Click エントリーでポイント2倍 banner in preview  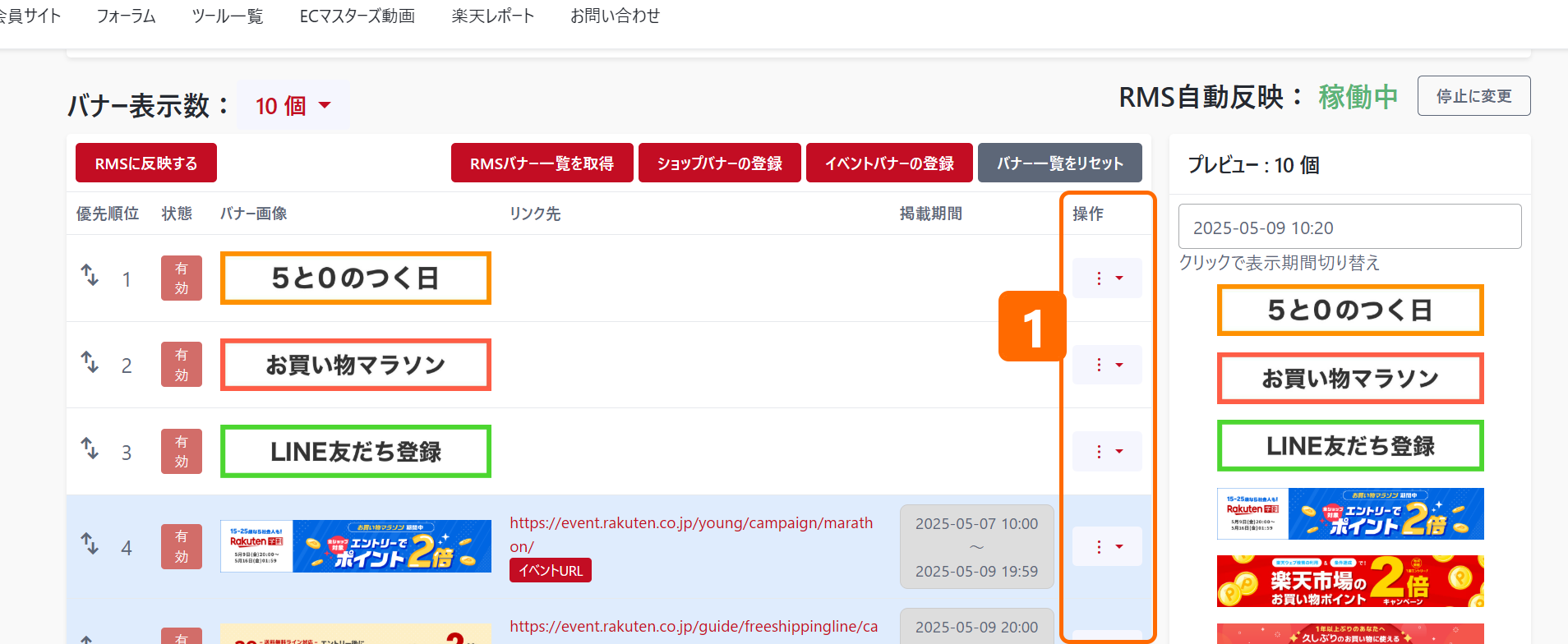(1350, 514)
